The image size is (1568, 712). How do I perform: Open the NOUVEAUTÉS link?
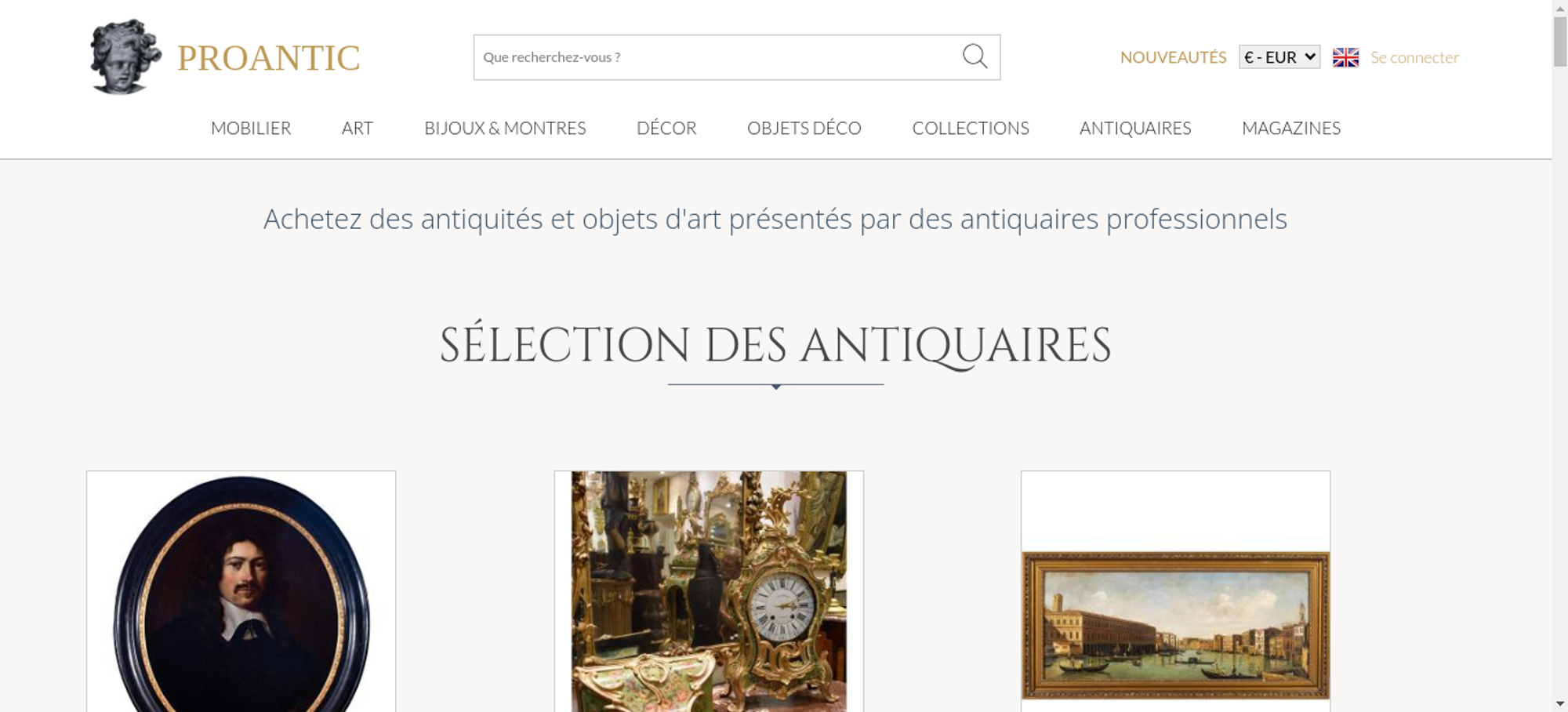click(x=1173, y=57)
